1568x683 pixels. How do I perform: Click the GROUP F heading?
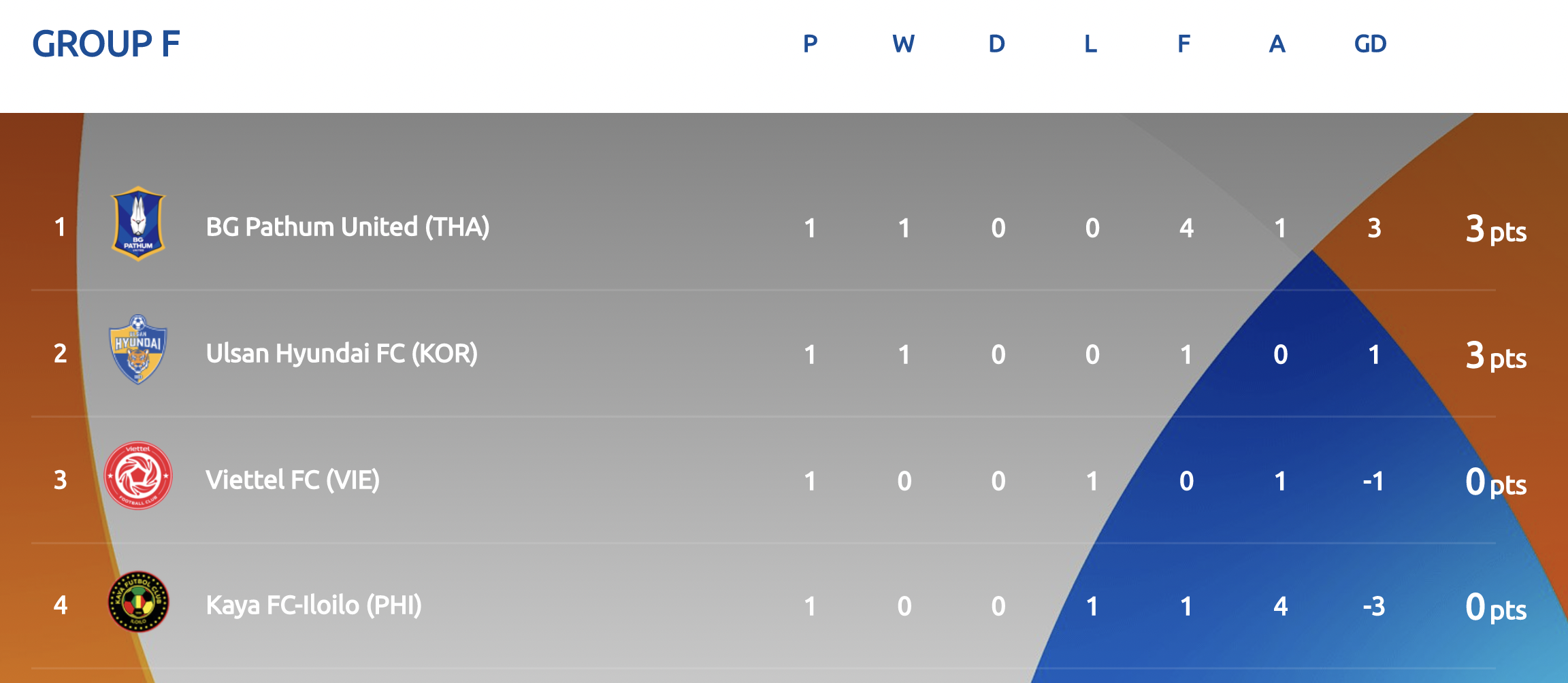[x=106, y=44]
